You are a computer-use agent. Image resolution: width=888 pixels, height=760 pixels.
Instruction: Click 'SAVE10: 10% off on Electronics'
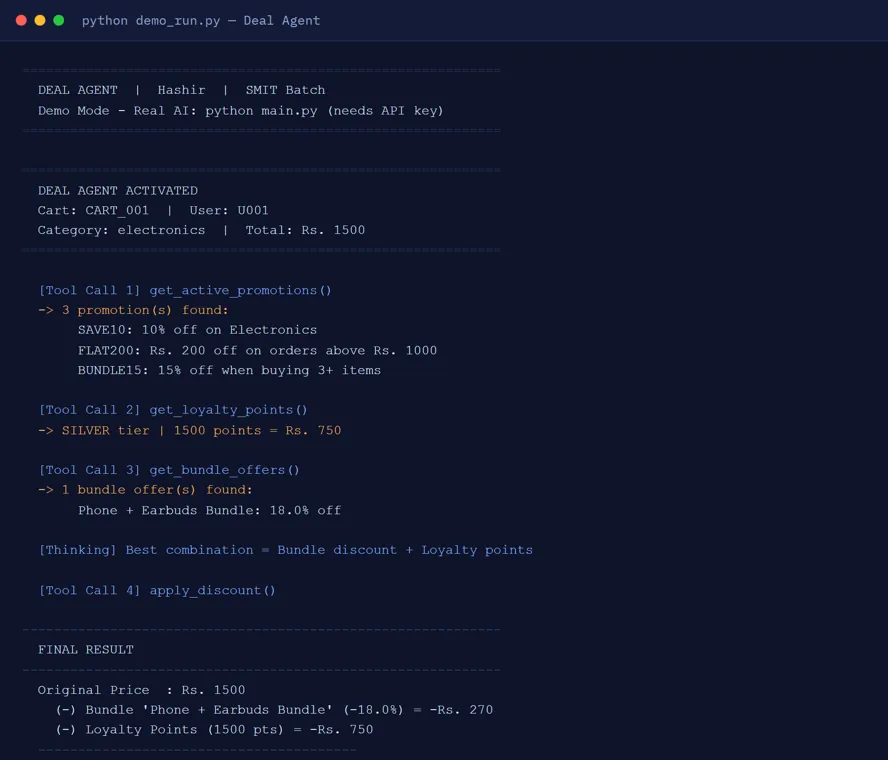coord(198,330)
